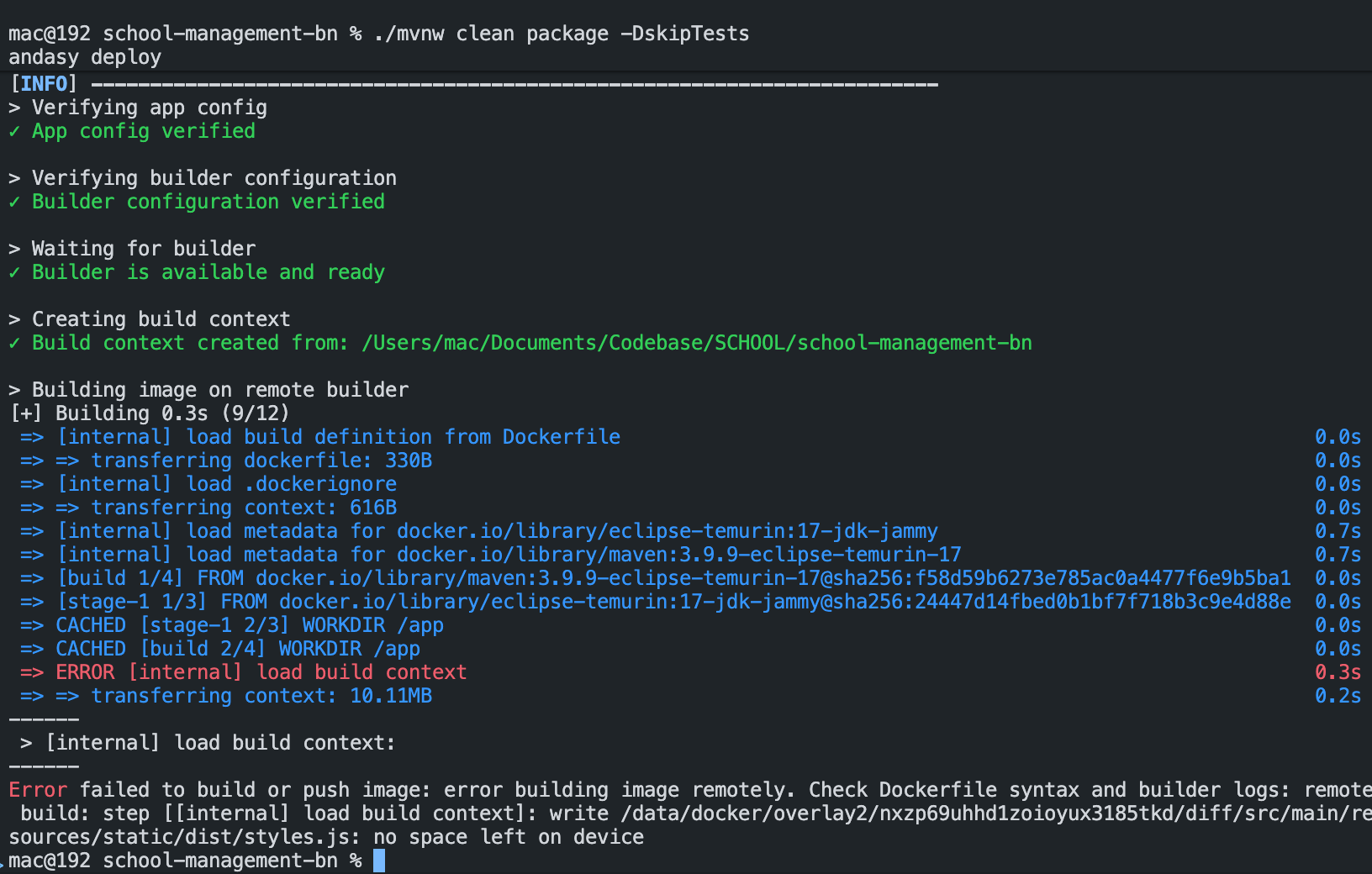Click the maven:3.9.9 metadata load line

(x=509, y=555)
